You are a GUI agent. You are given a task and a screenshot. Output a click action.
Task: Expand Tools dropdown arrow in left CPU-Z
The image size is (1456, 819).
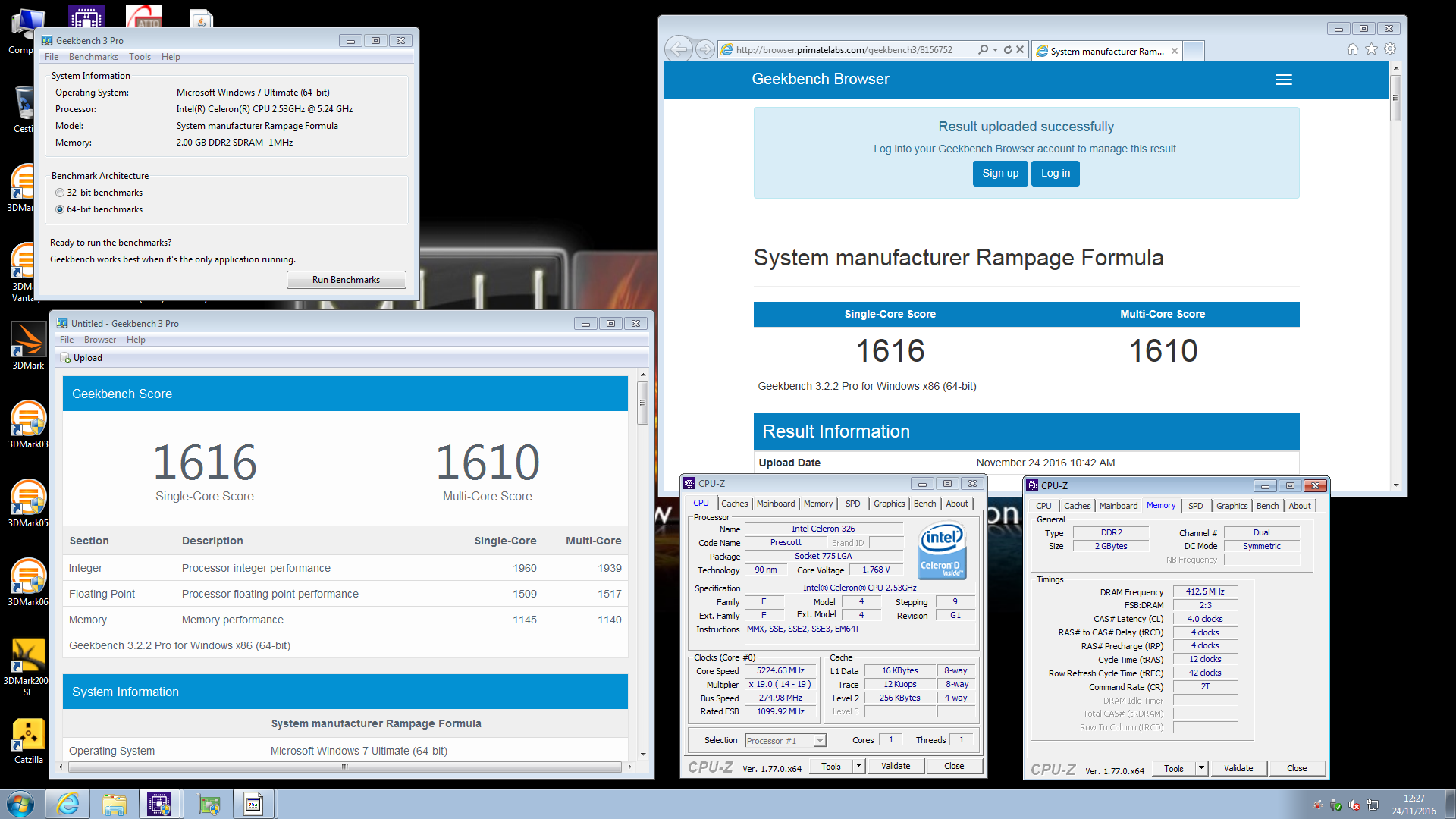858,766
